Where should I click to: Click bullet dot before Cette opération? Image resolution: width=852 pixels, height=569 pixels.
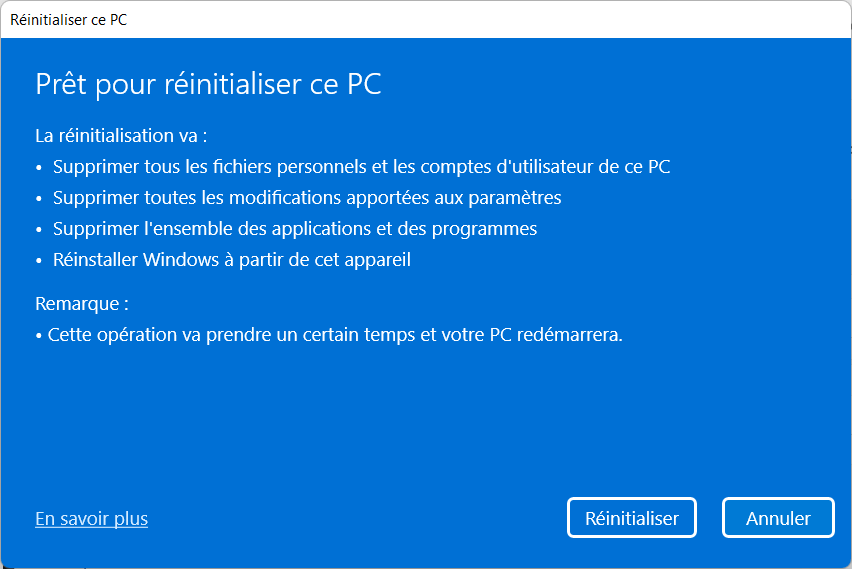click(39, 336)
